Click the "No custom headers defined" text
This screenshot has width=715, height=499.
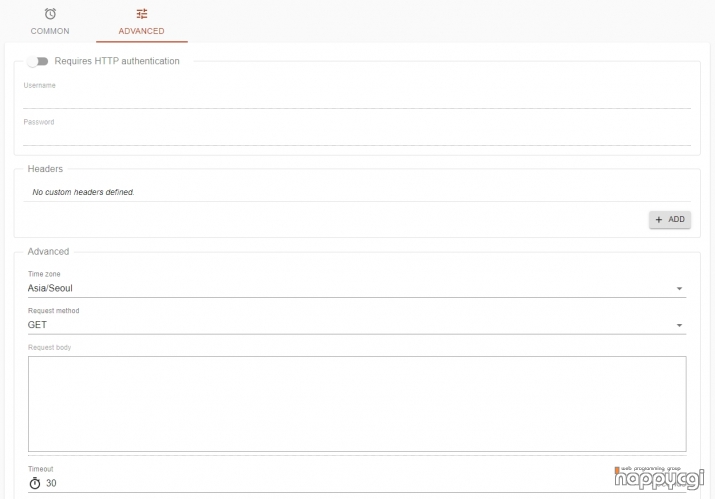[83, 191]
